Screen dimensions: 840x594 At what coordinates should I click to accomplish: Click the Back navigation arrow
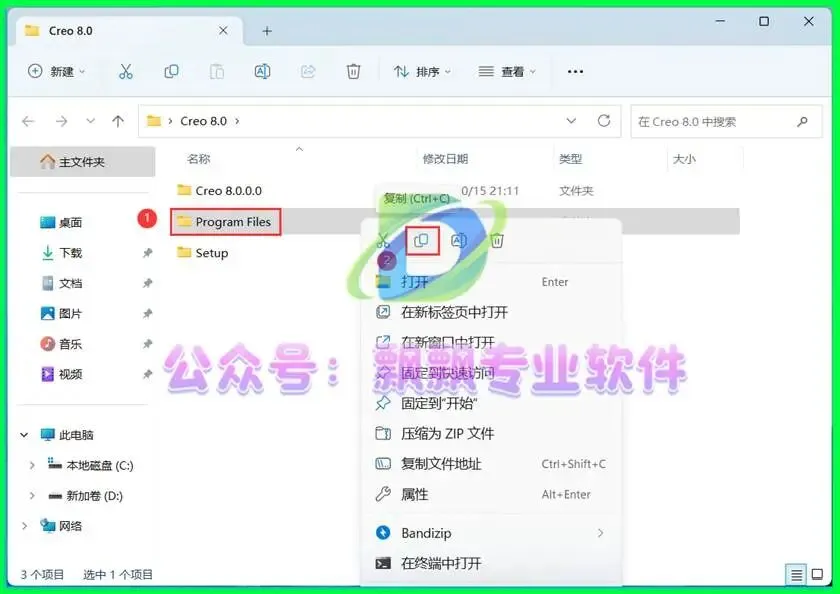coord(28,122)
